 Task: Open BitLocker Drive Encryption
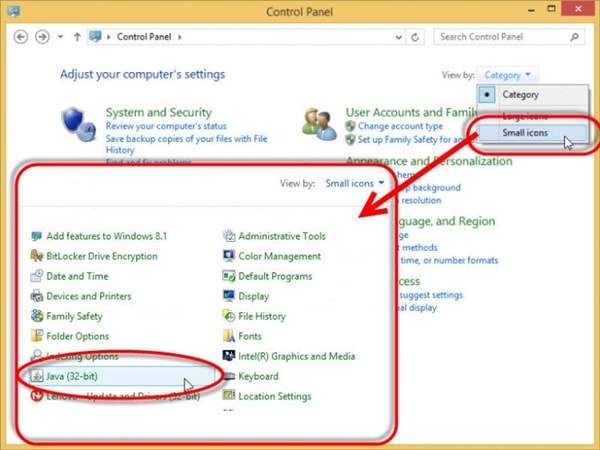coord(102,256)
